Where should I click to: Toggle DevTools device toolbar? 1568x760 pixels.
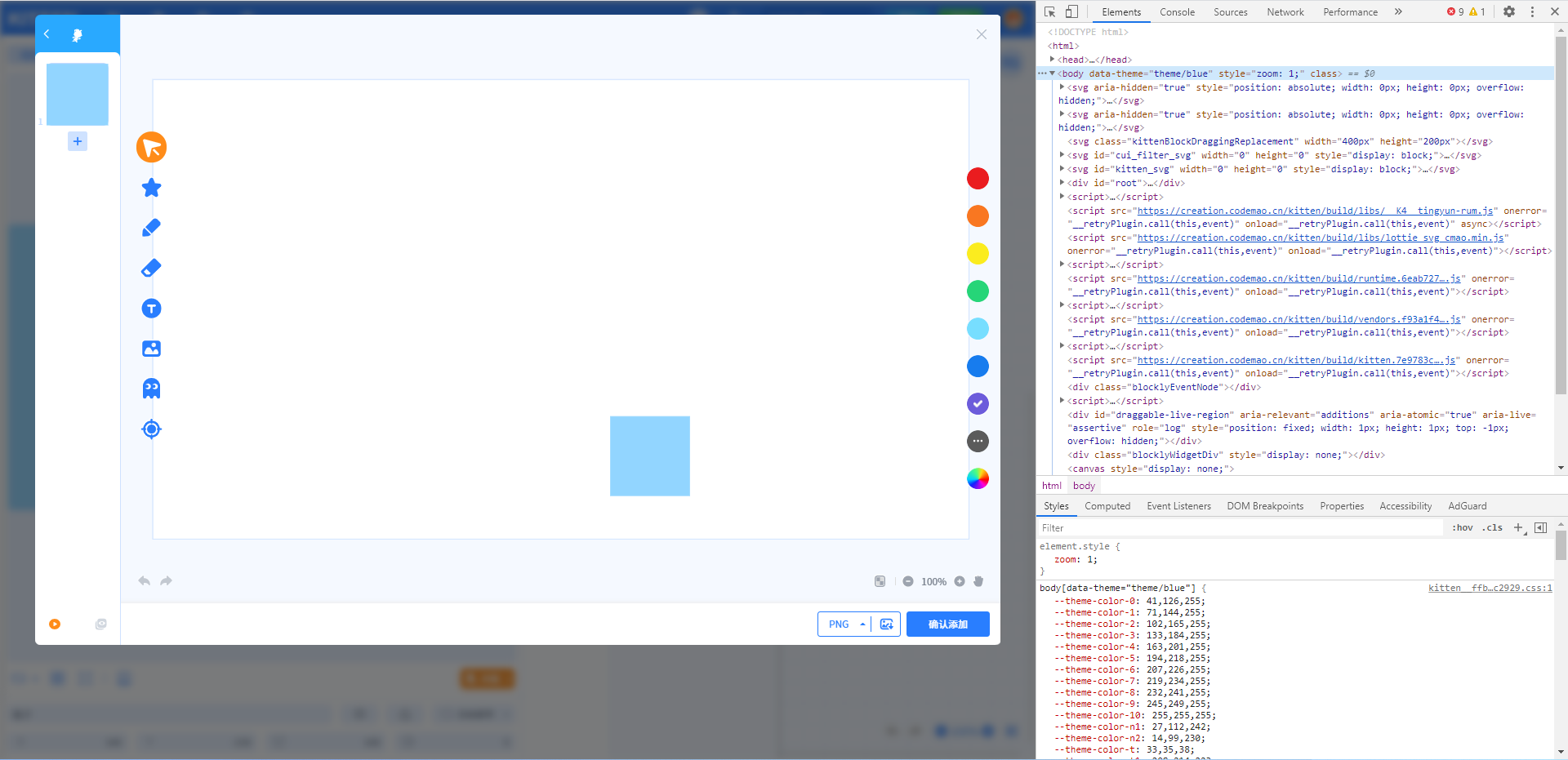pyautogui.click(x=1071, y=11)
